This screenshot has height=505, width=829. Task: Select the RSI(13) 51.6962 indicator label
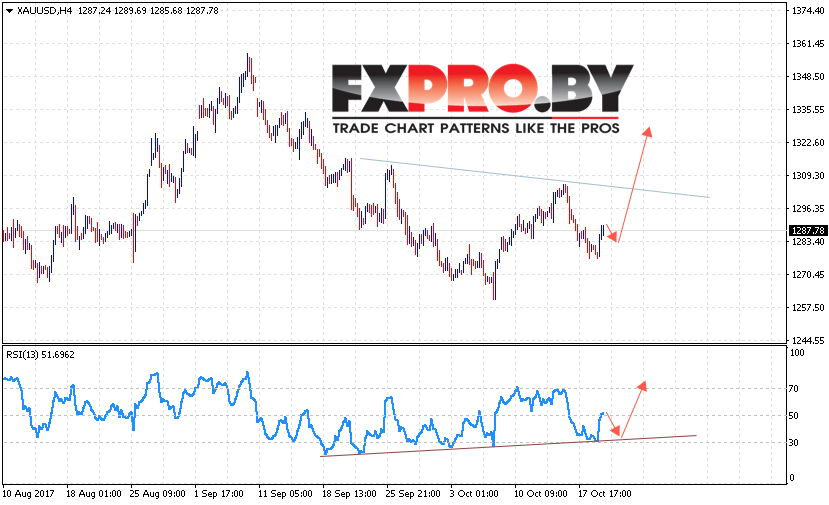[40, 355]
